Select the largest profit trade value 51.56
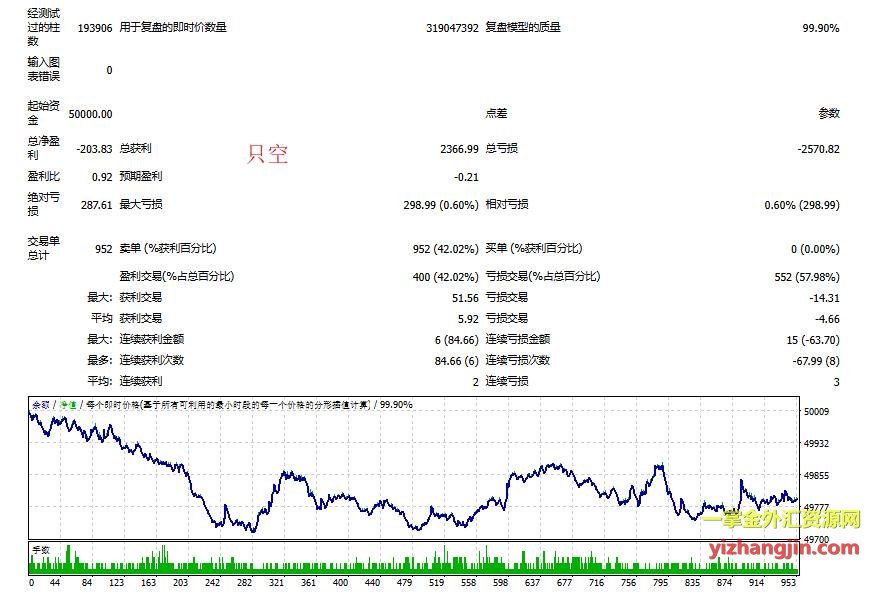The width and height of the screenshot is (875, 595). point(465,297)
